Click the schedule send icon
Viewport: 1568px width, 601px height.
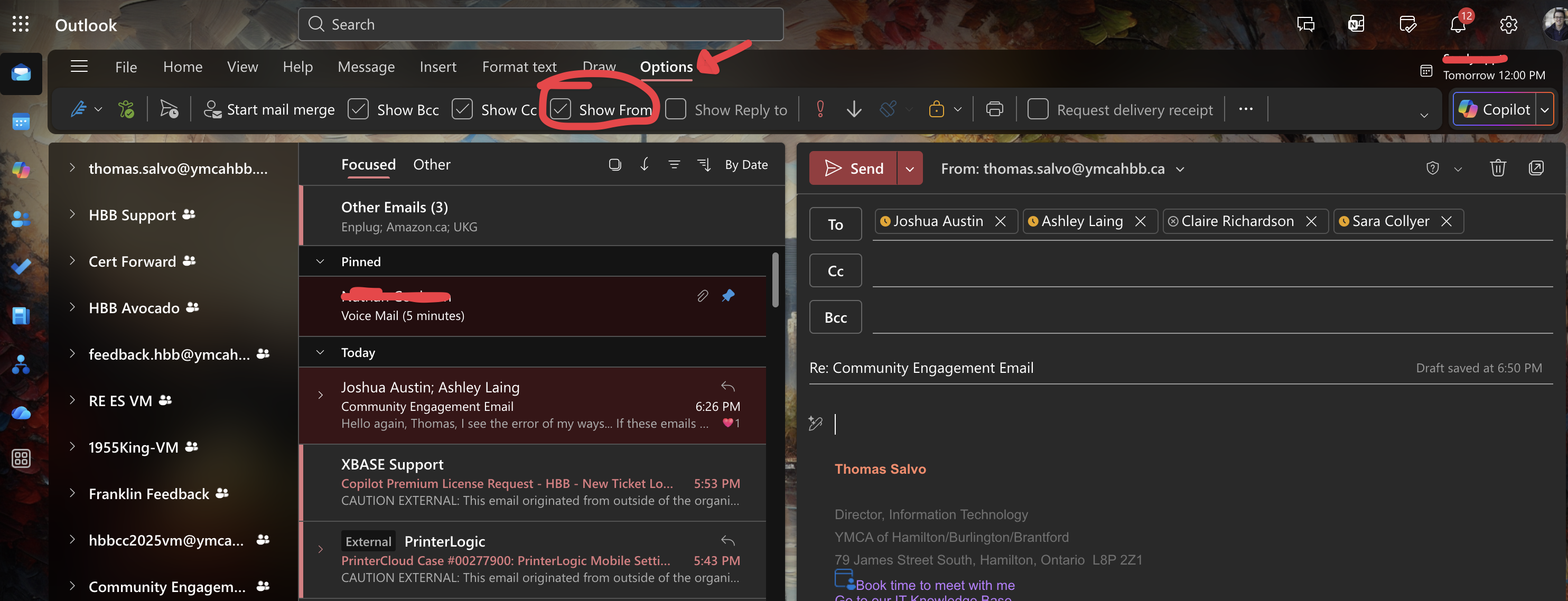pos(169,109)
